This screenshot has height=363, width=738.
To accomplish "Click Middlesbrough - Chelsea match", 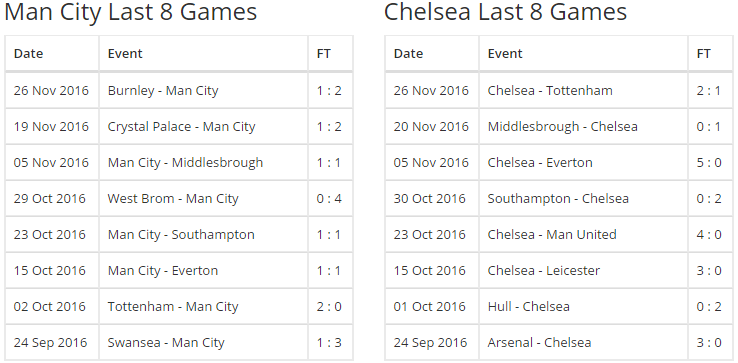I will coord(562,127).
